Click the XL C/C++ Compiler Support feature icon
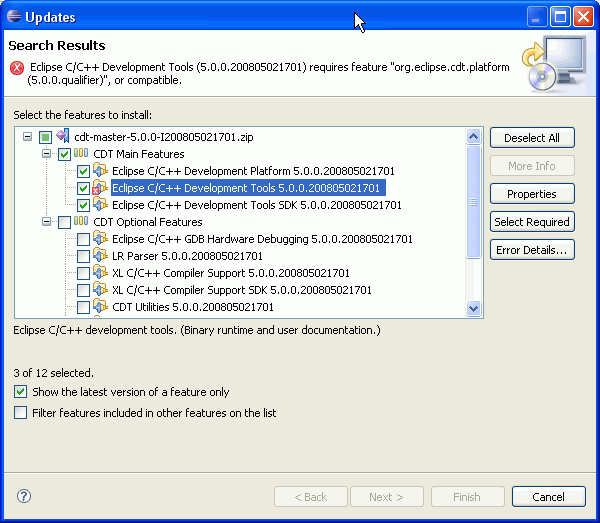 click(x=100, y=272)
